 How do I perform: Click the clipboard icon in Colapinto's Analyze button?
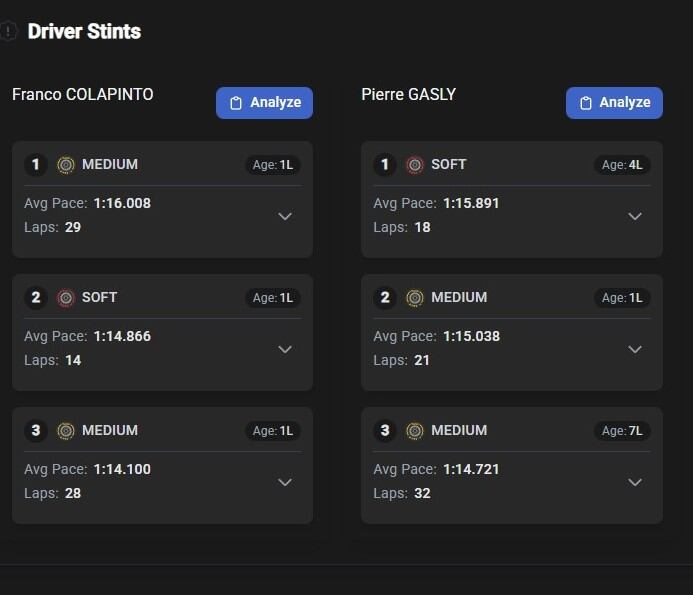click(x=236, y=103)
